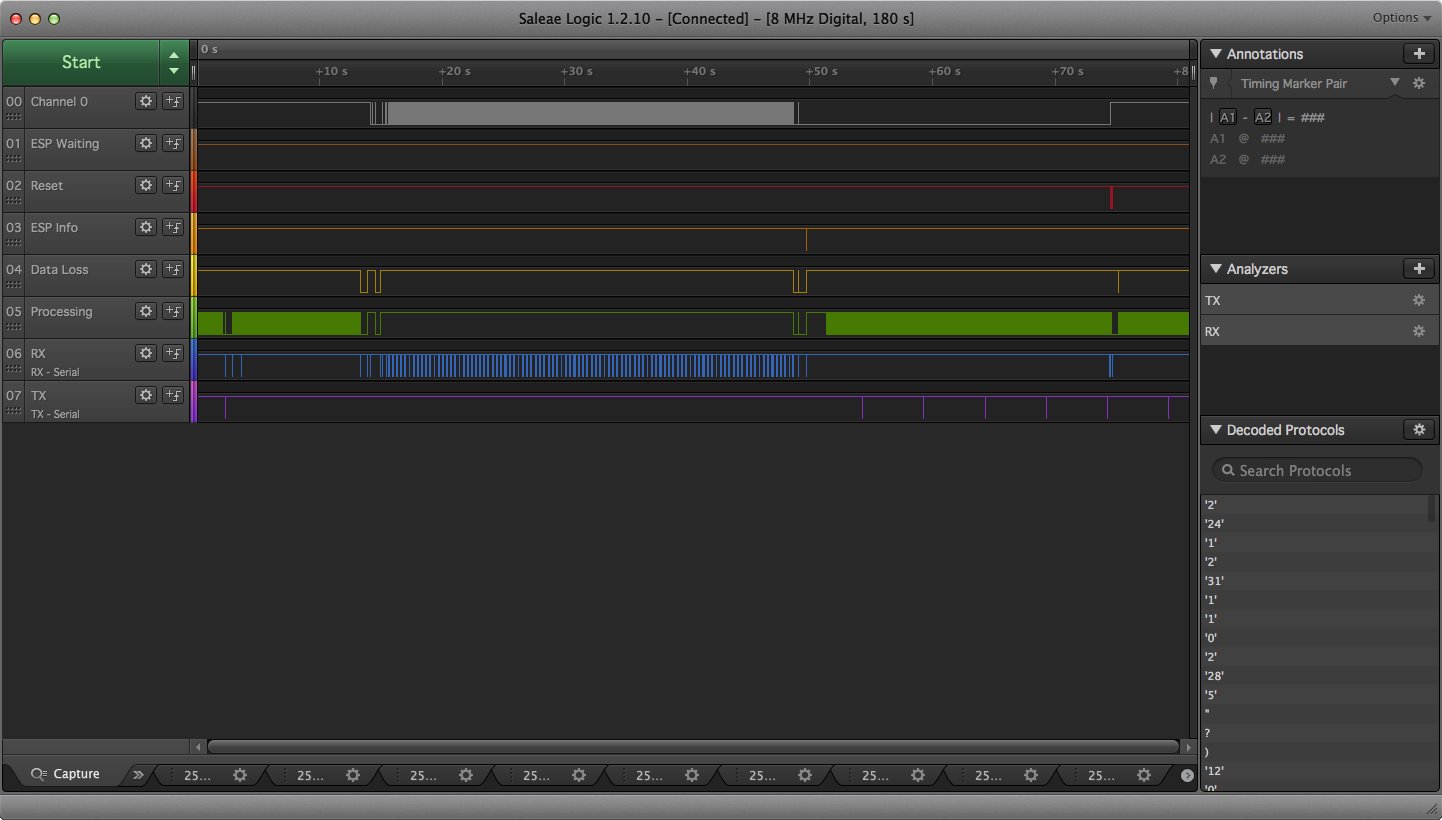Click the double-chevron tab navigation icon
Viewport: 1442px width, 820px height.
tap(139, 774)
